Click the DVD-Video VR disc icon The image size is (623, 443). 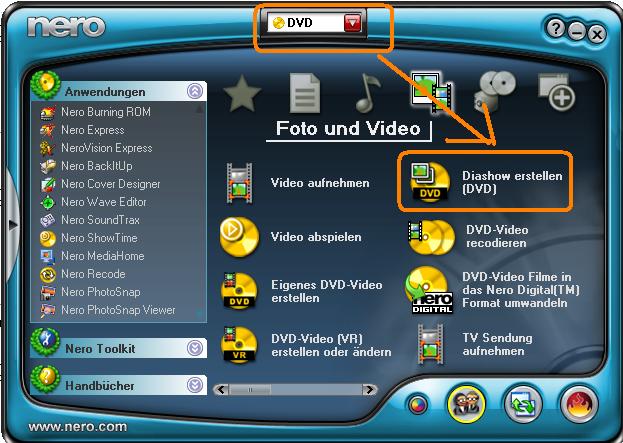(239, 345)
